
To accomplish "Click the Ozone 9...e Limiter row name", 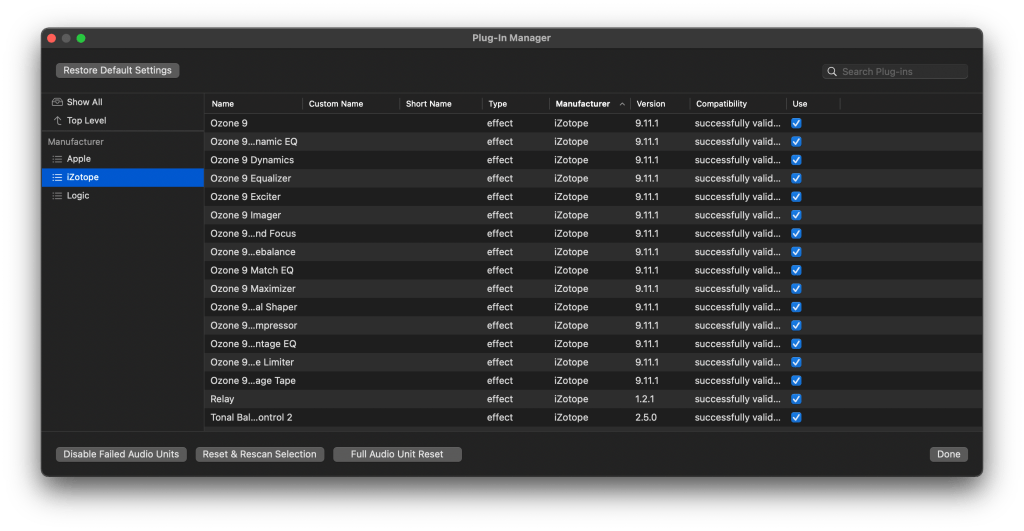I will [x=252, y=362].
